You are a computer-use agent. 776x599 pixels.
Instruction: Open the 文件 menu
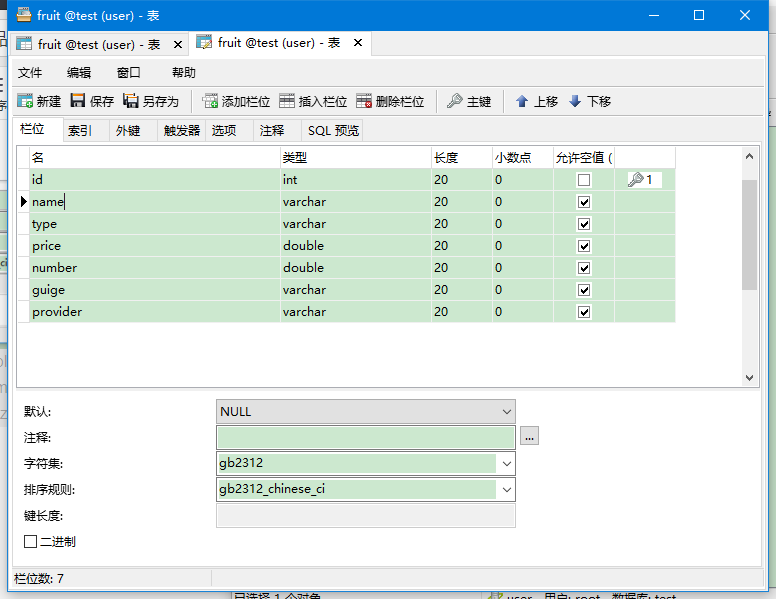30,73
